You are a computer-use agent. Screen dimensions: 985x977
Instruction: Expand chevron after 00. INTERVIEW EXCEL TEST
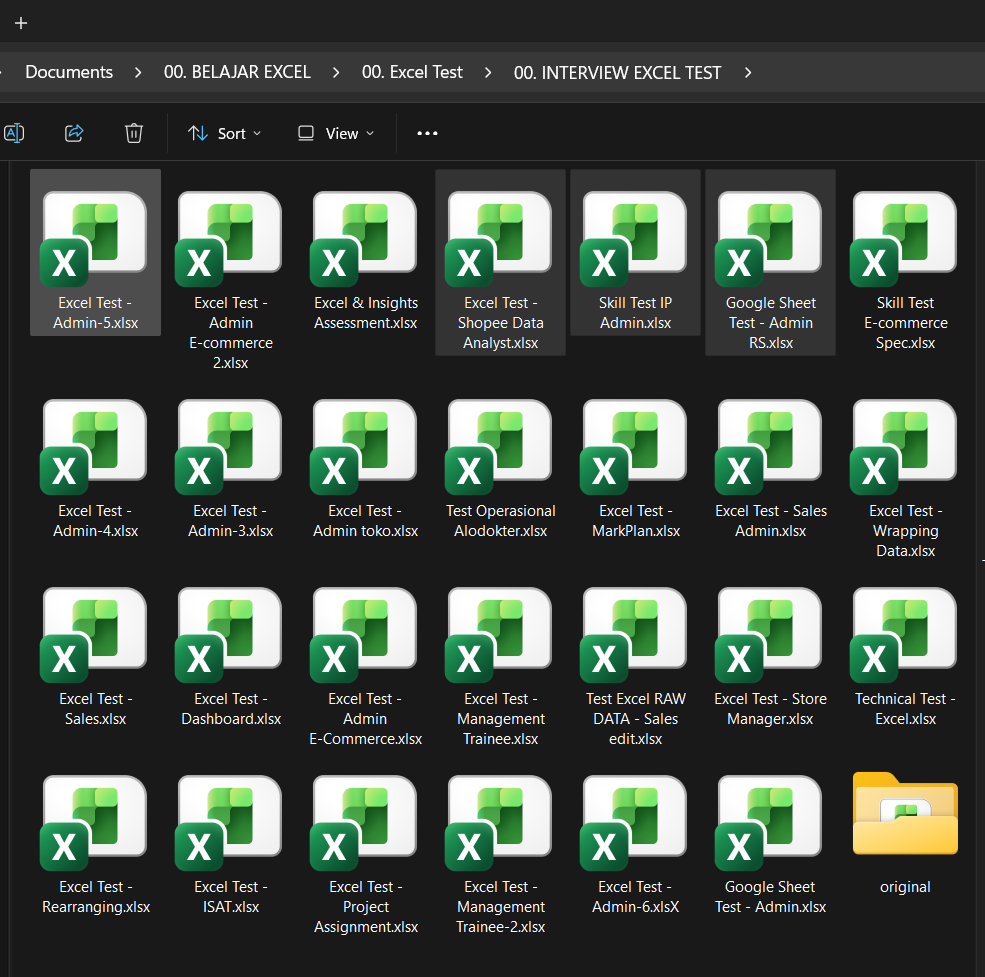pyautogui.click(x=748, y=73)
